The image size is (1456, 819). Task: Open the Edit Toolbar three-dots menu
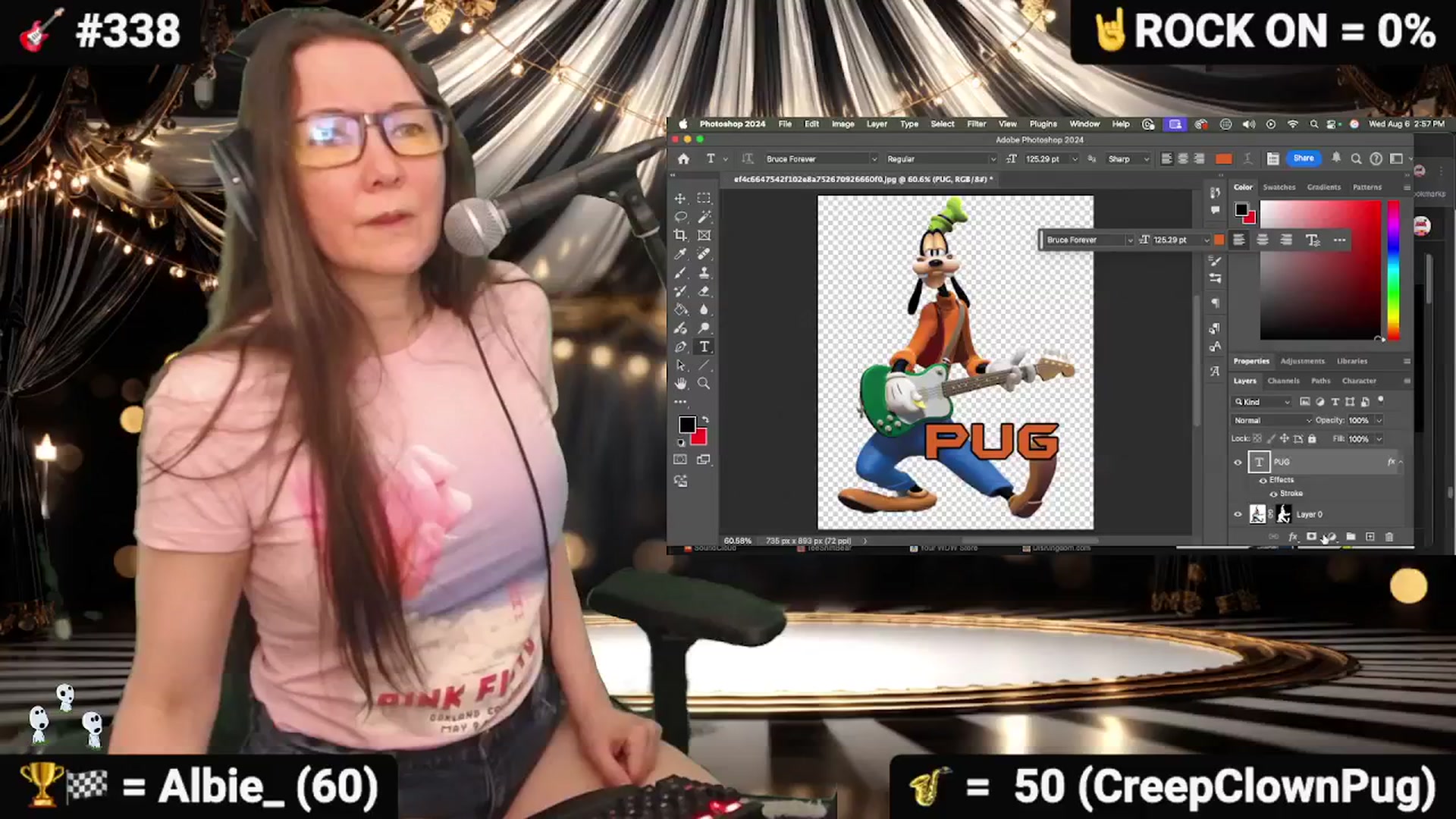680,402
